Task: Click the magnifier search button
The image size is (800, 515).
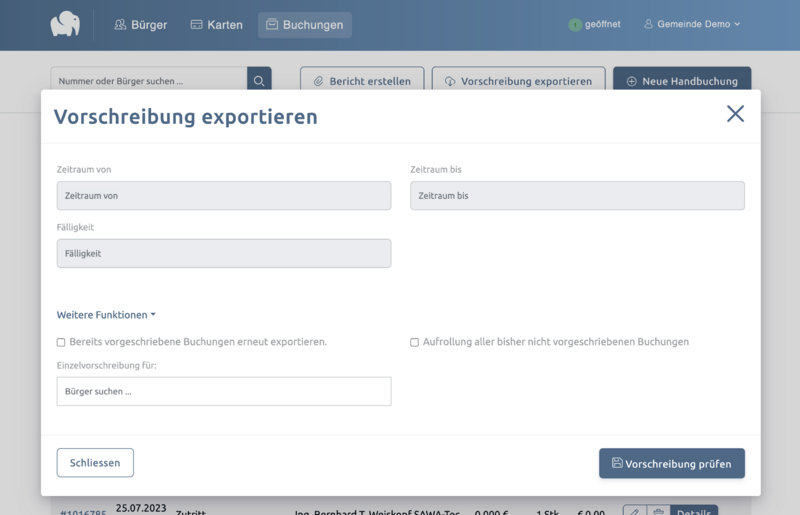Action: coord(259,81)
